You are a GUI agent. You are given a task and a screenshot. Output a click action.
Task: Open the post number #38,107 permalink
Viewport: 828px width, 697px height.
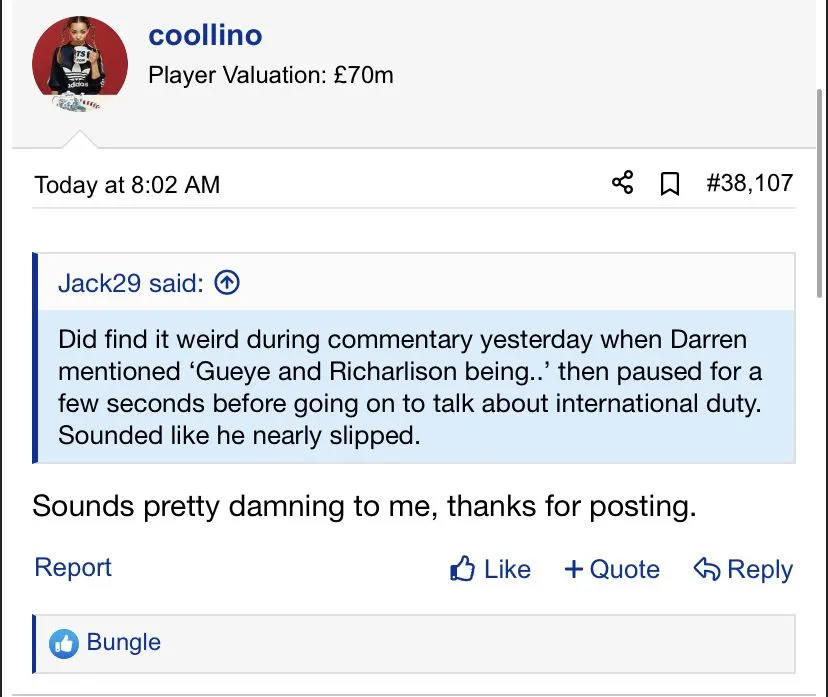(749, 183)
